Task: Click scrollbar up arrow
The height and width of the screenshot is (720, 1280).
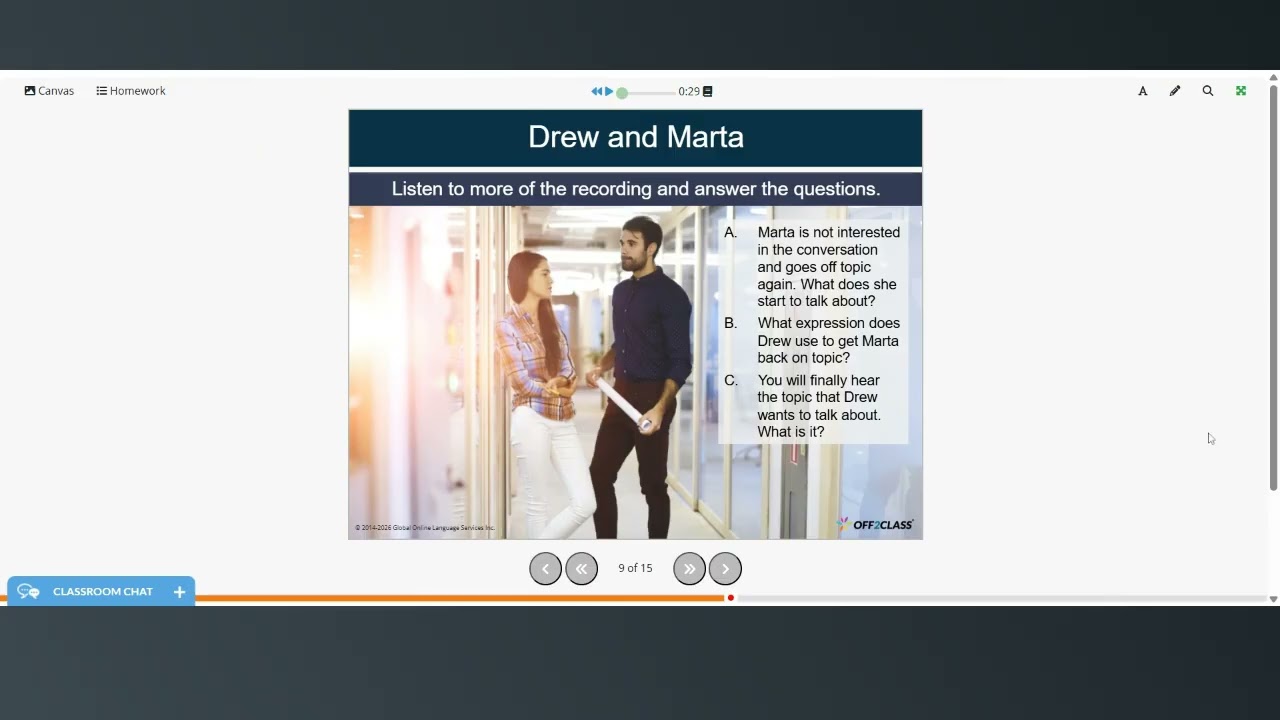Action: click(x=1273, y=77)
